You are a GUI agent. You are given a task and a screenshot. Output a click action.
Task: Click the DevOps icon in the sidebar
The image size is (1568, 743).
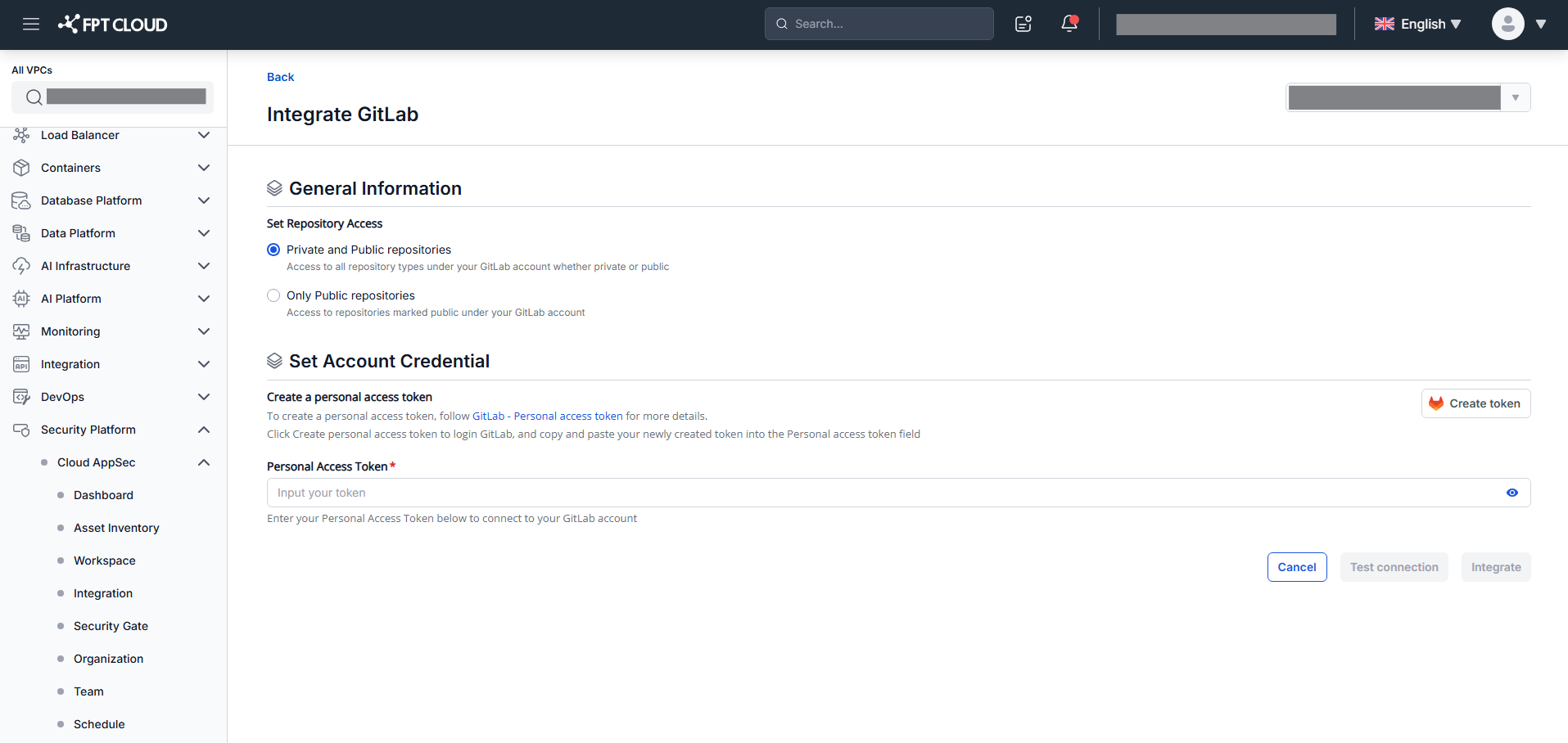coord(21,397)
